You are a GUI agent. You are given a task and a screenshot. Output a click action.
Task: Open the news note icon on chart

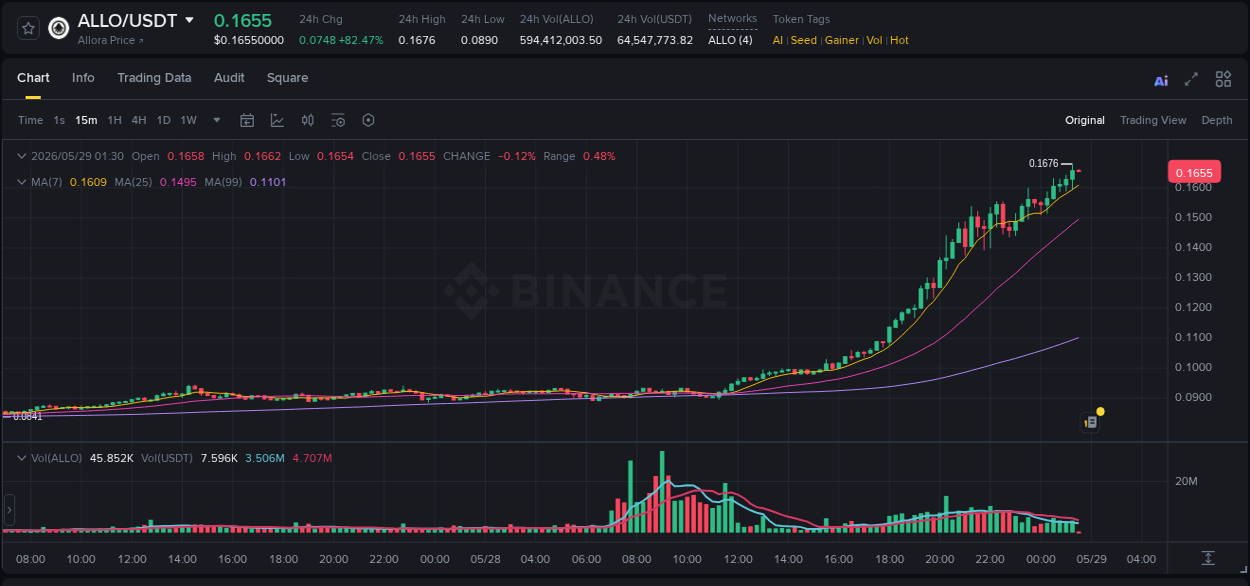pos(1091,423)
